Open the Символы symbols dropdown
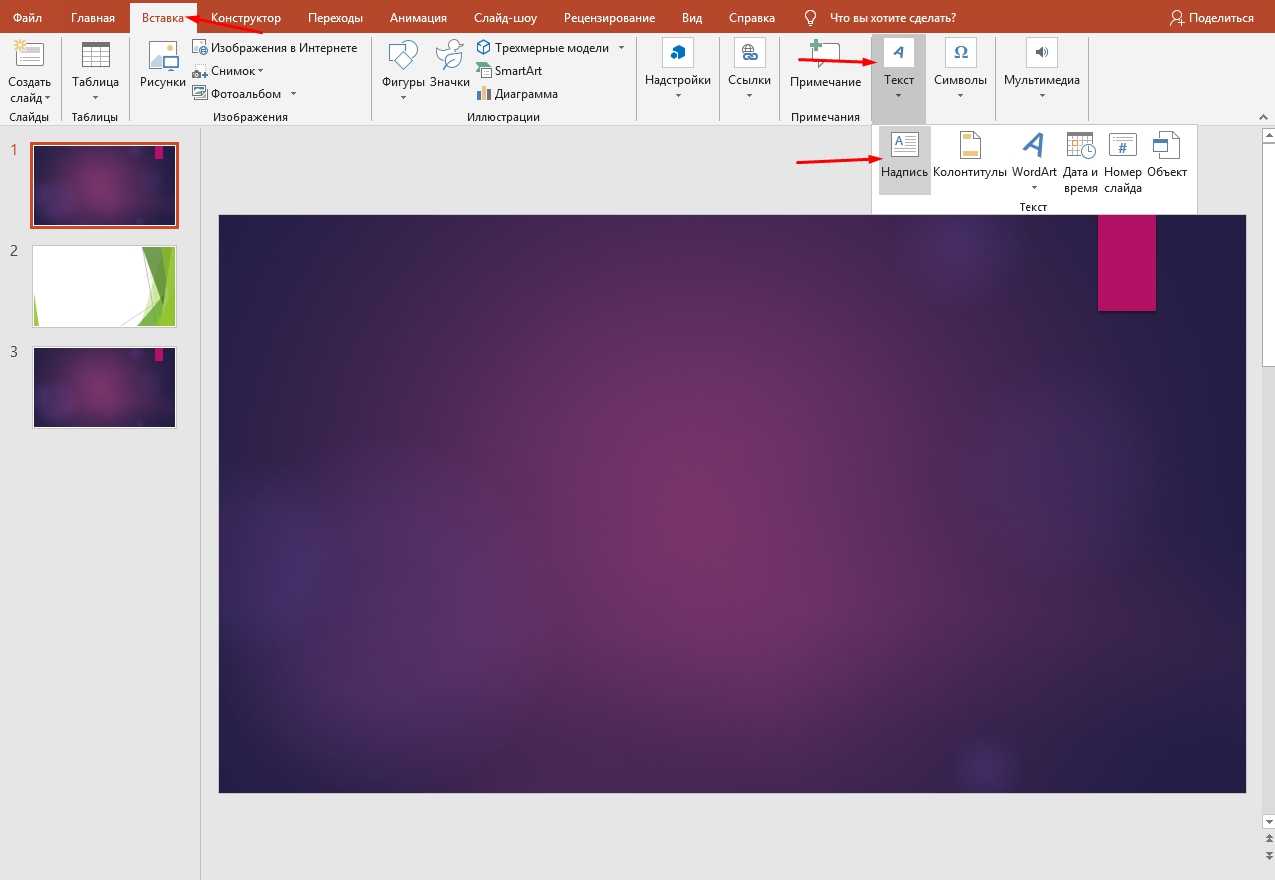The width and height of the screenshot is (1275, 880). click(960, 97)
